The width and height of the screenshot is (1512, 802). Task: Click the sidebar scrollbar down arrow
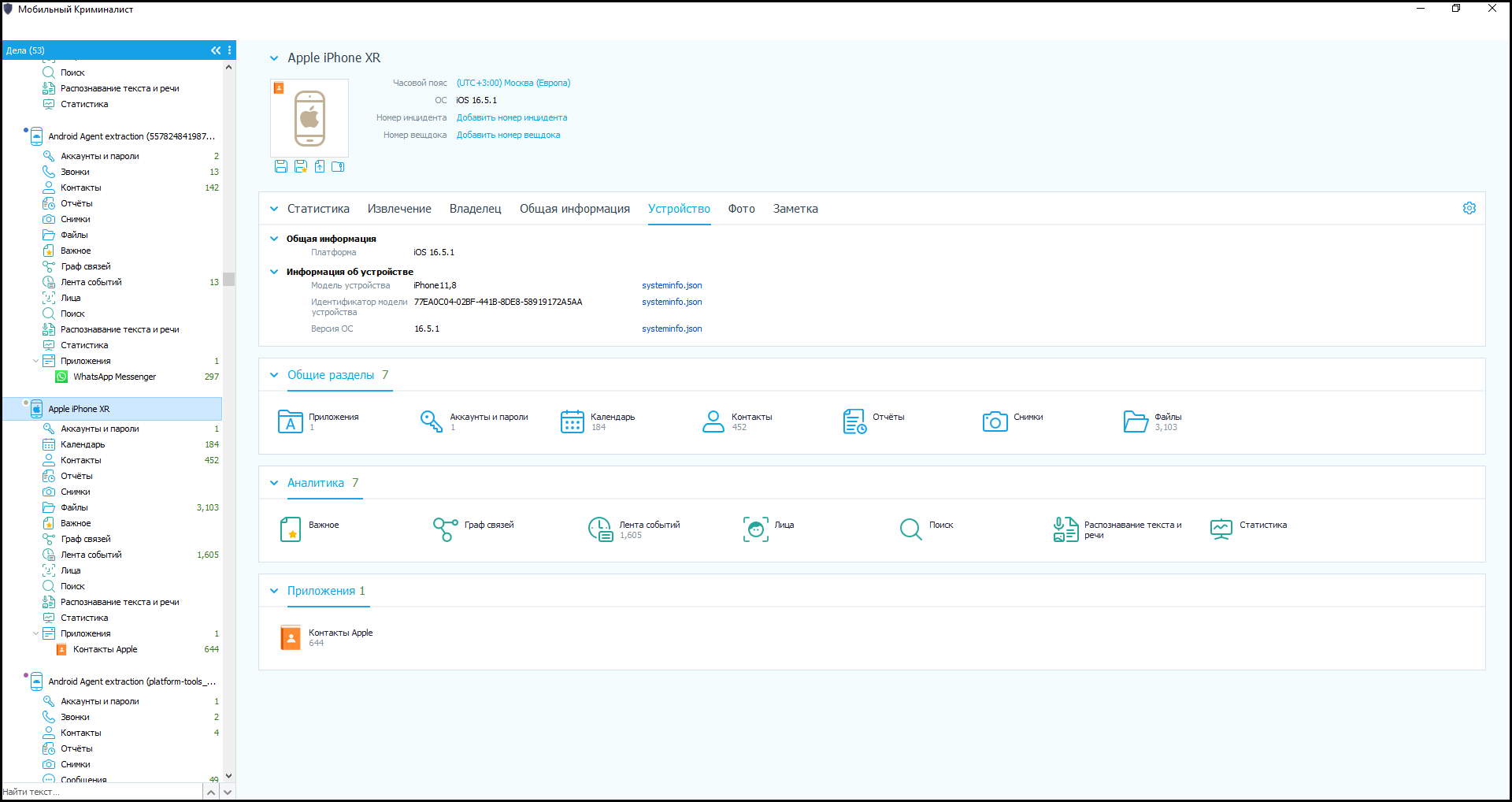pos(228,775)
